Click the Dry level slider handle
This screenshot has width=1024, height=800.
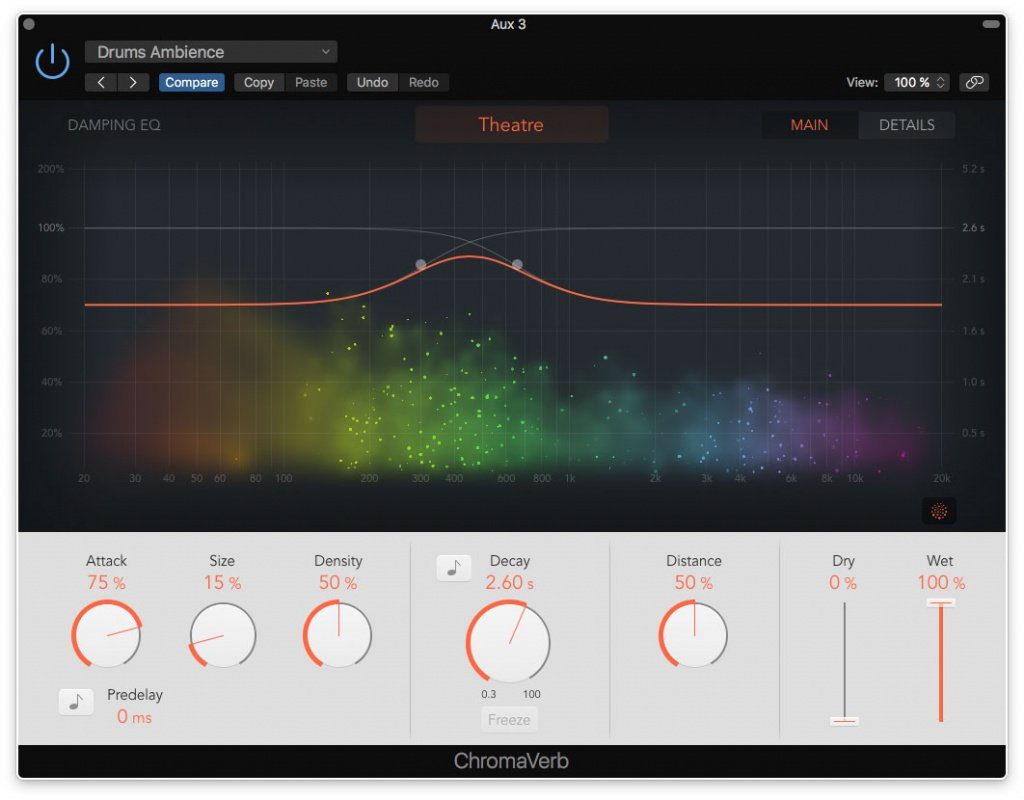(844, 720)
